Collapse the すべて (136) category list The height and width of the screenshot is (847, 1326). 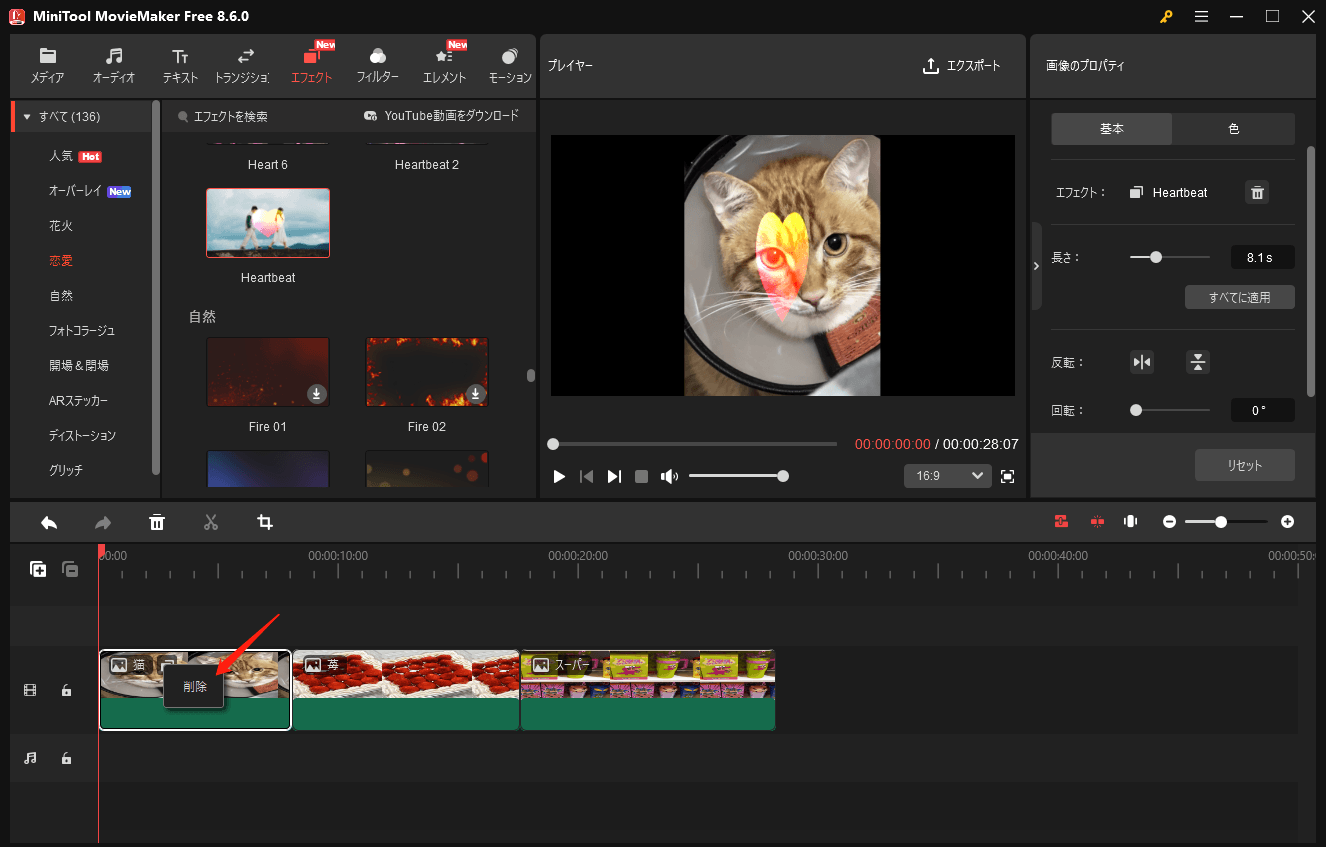pos(26,116)
